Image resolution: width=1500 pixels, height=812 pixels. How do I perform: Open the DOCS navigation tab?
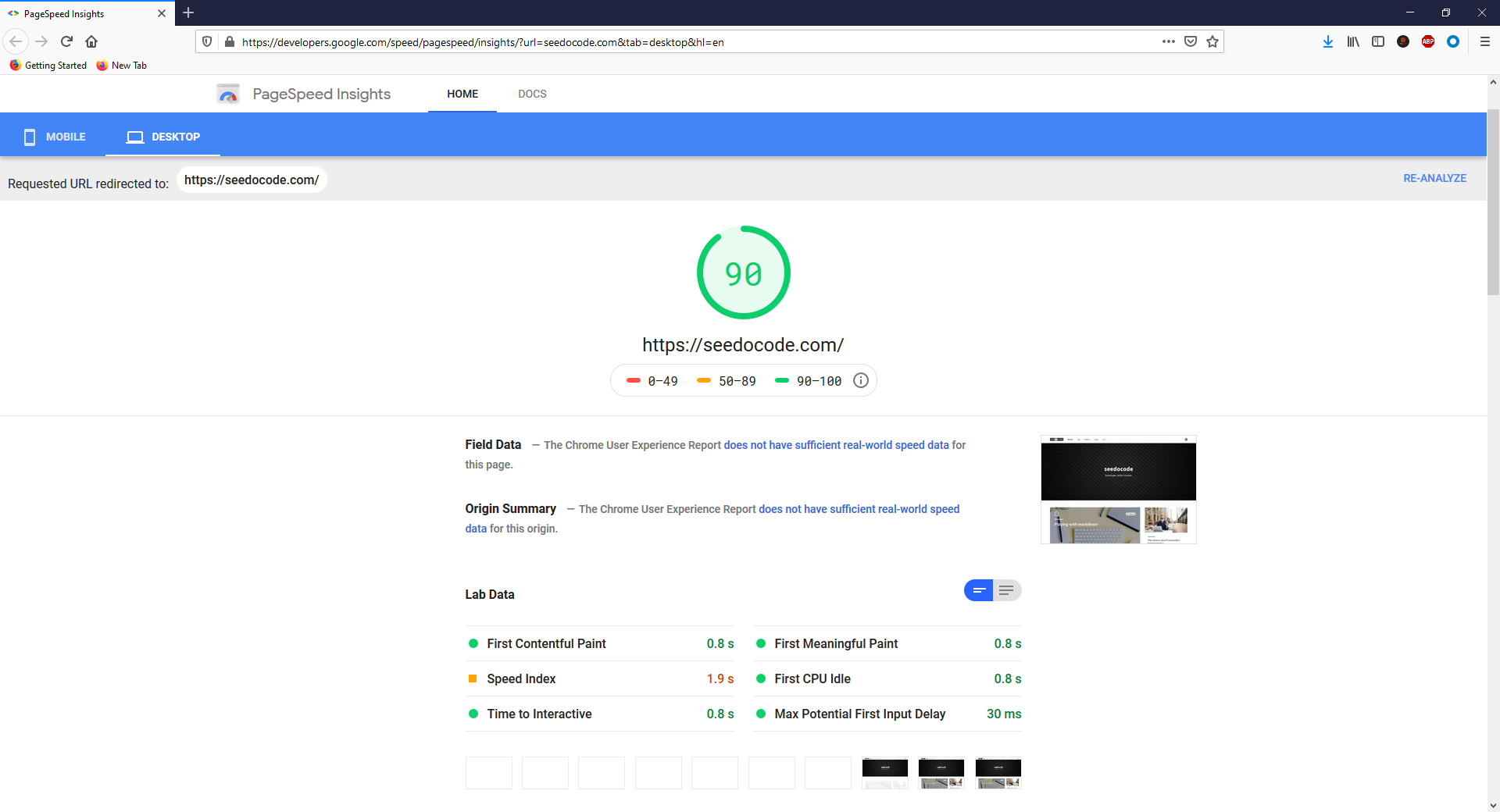tap(532, 94)
